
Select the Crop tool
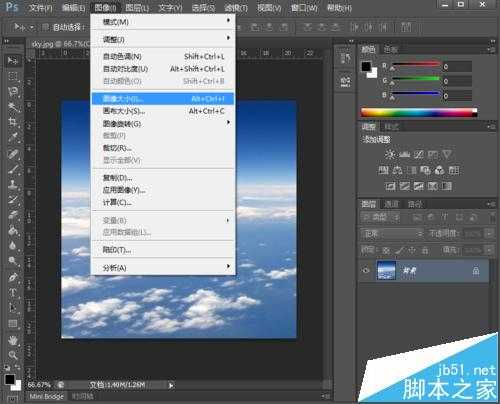pos(13,122)
